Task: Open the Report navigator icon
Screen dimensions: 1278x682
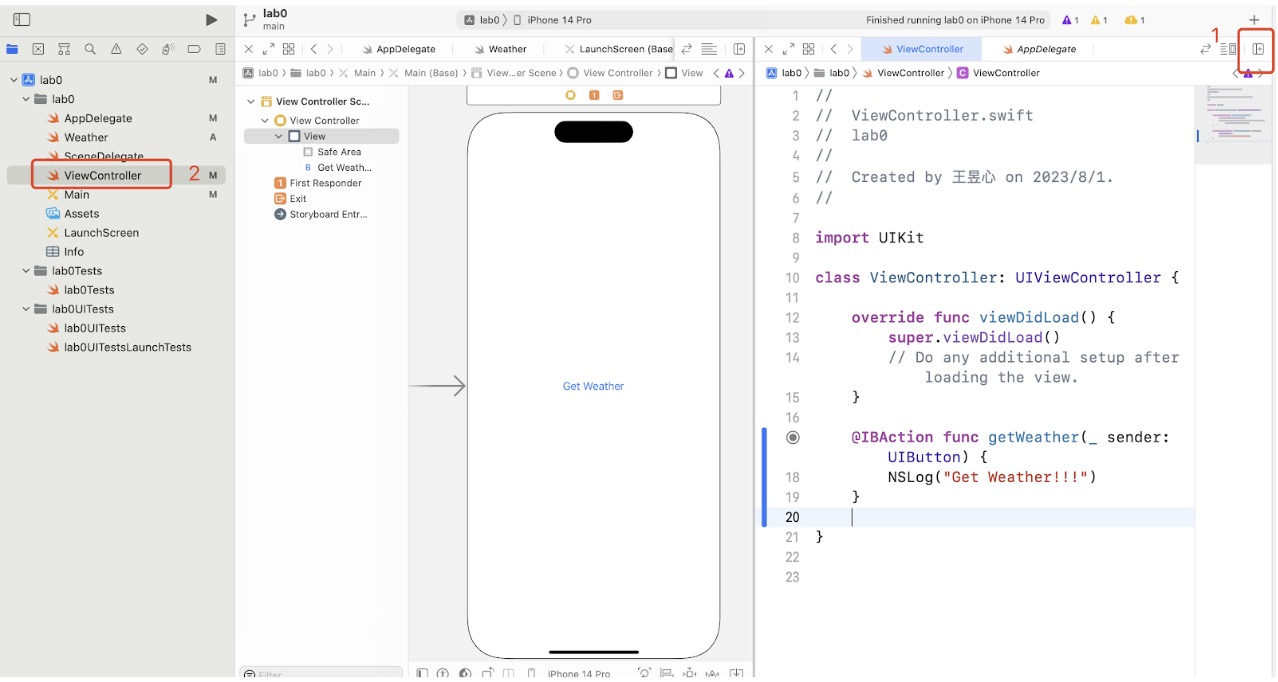Action: pos(220,49)
